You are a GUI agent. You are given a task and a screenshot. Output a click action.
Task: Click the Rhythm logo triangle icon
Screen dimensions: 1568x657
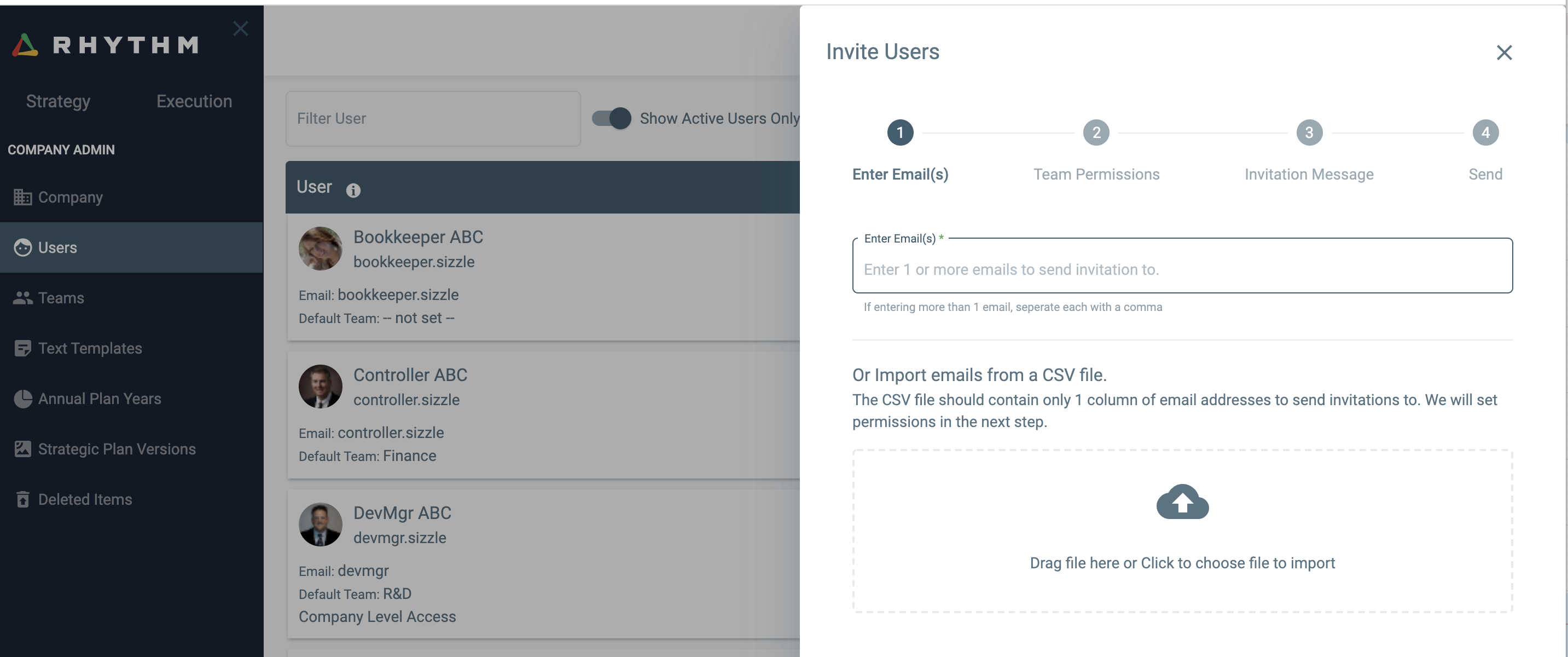tap(25, 45)
